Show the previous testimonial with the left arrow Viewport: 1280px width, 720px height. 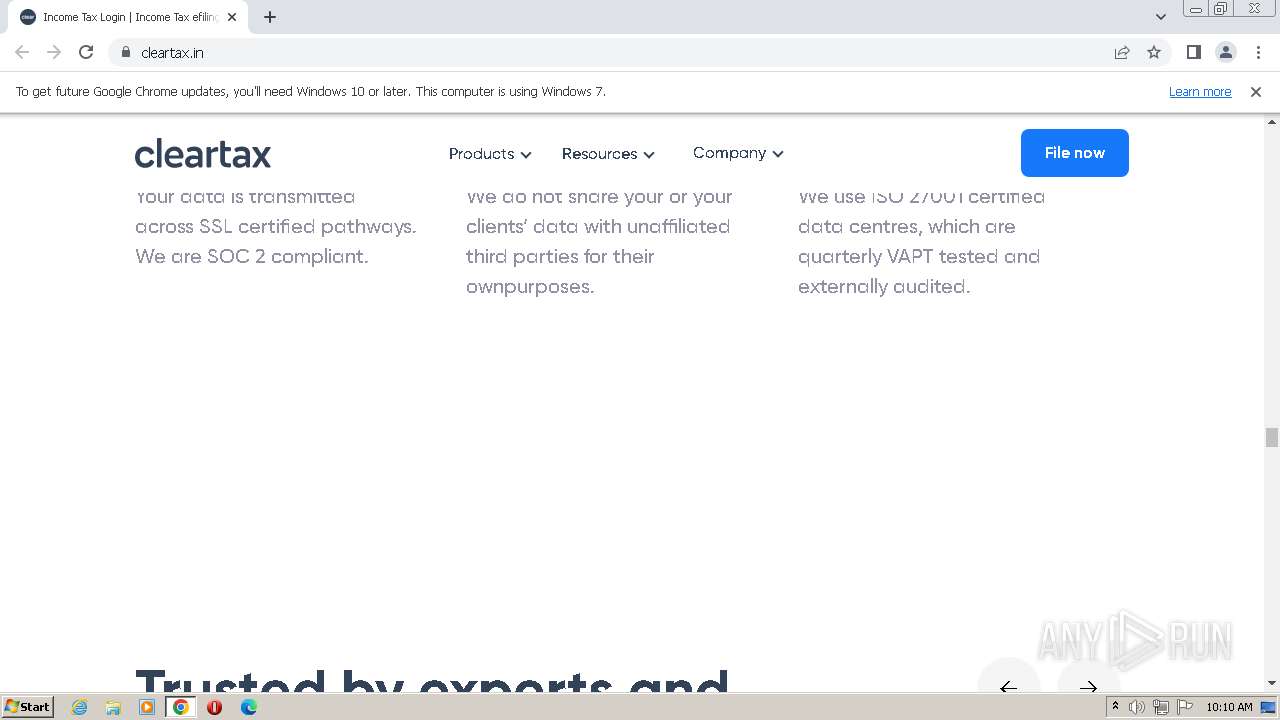click(1009, 687)
